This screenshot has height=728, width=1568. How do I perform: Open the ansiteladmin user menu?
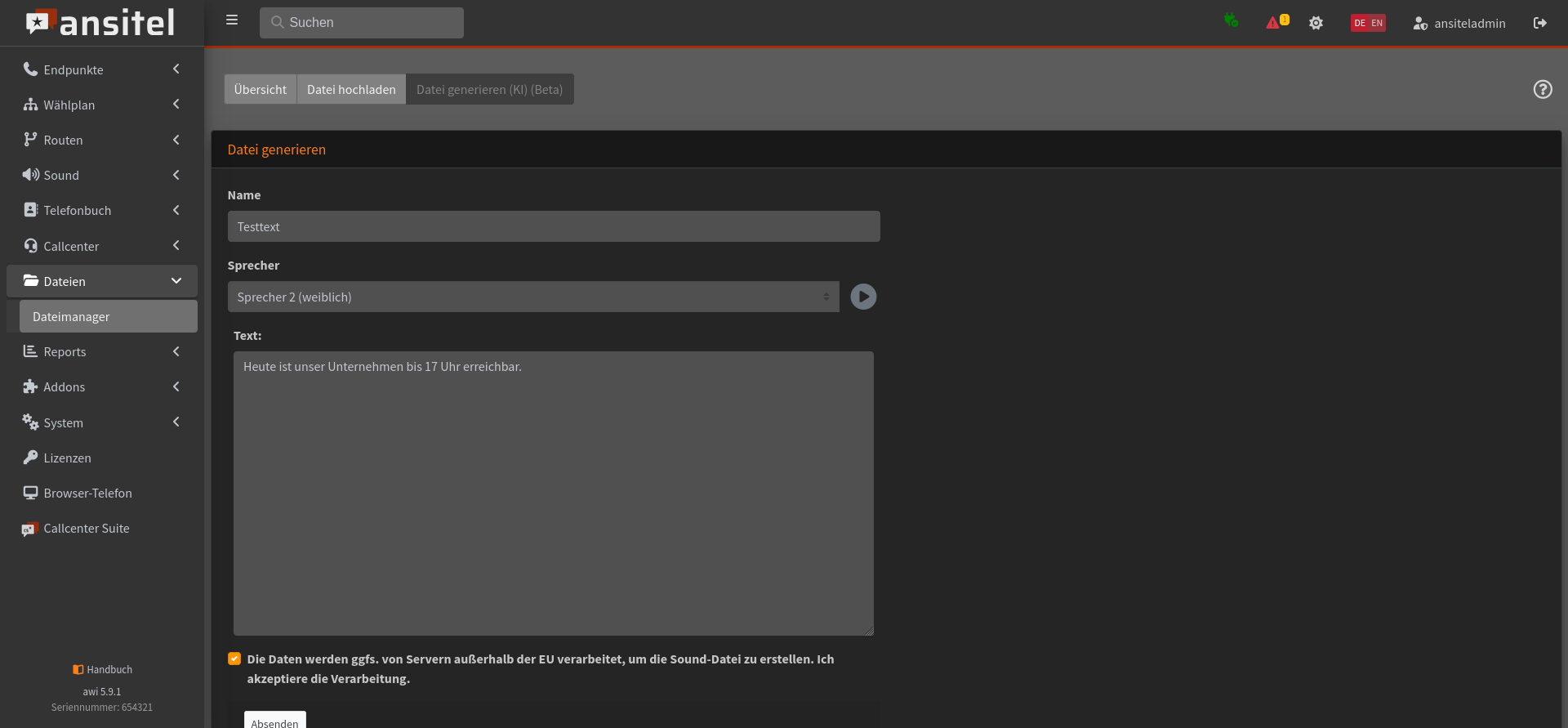pos(1459,23)
